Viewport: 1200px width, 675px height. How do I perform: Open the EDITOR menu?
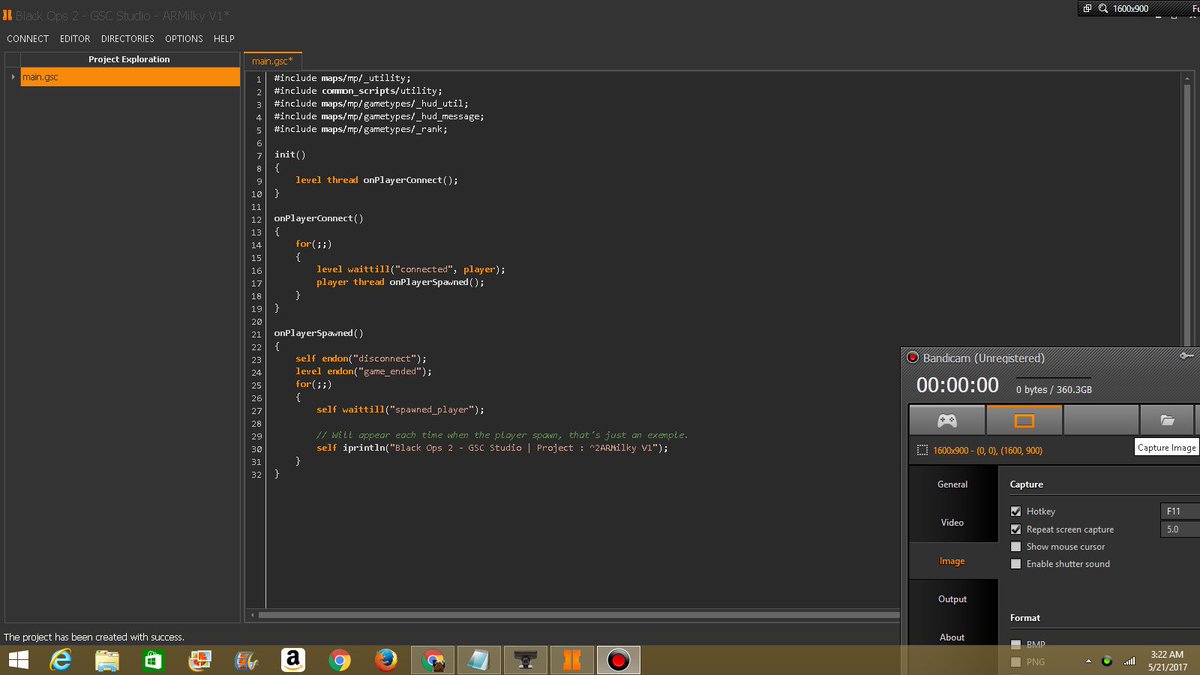point(75,39)
